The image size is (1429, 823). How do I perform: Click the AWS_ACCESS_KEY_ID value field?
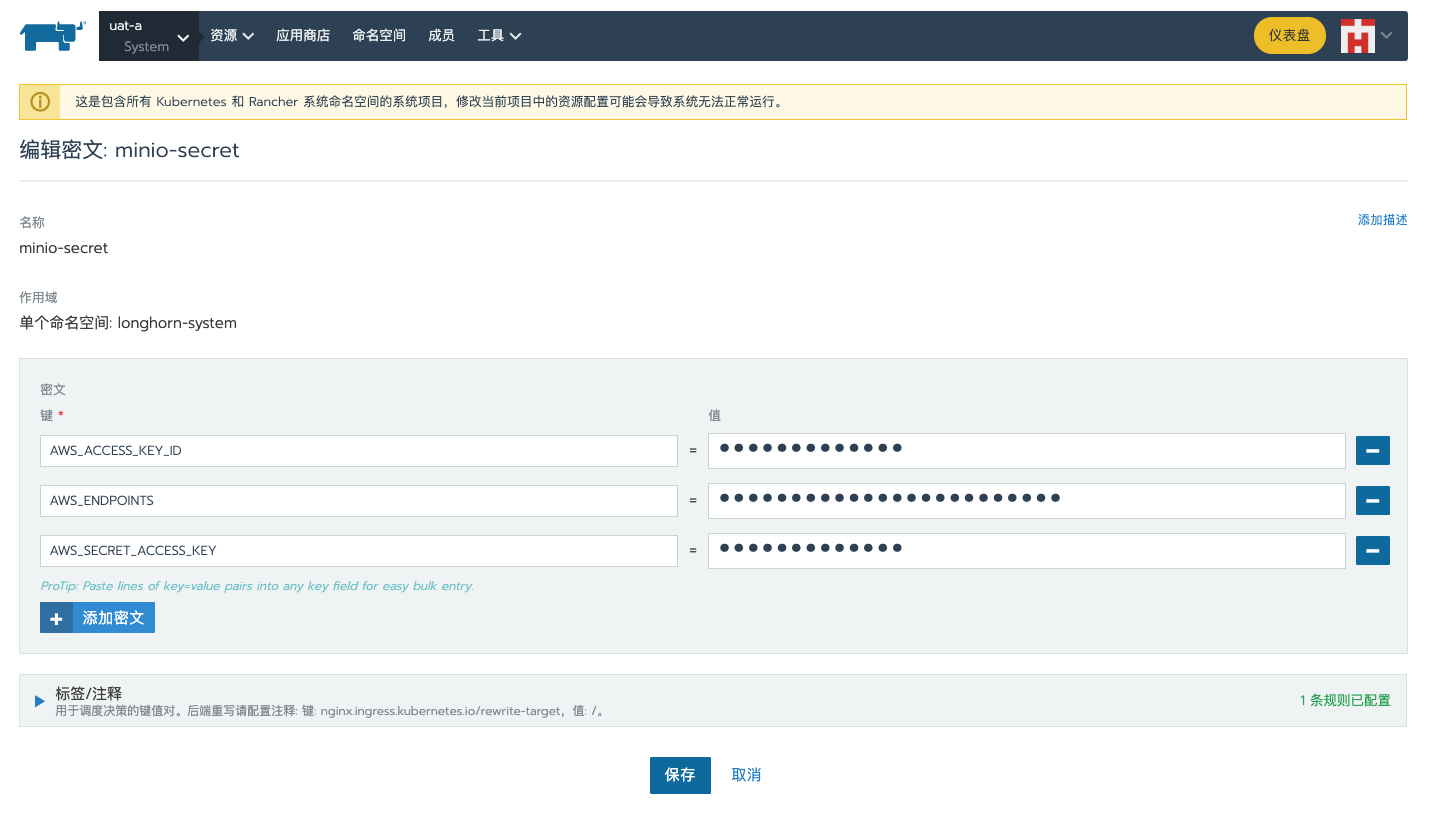(1027, 451)
